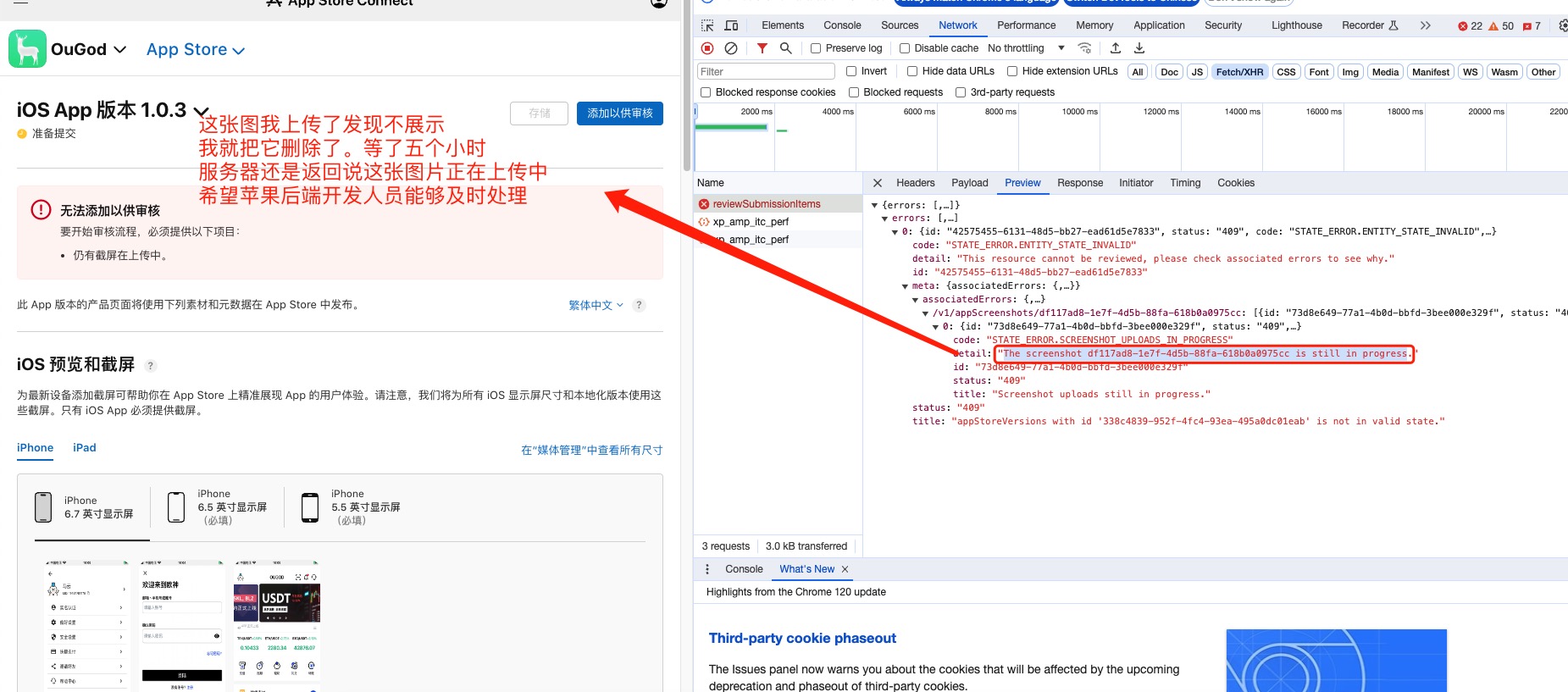Stop recording network log
The width and height of the screenshot is (1568, 692).
click(x=707, y=48)
